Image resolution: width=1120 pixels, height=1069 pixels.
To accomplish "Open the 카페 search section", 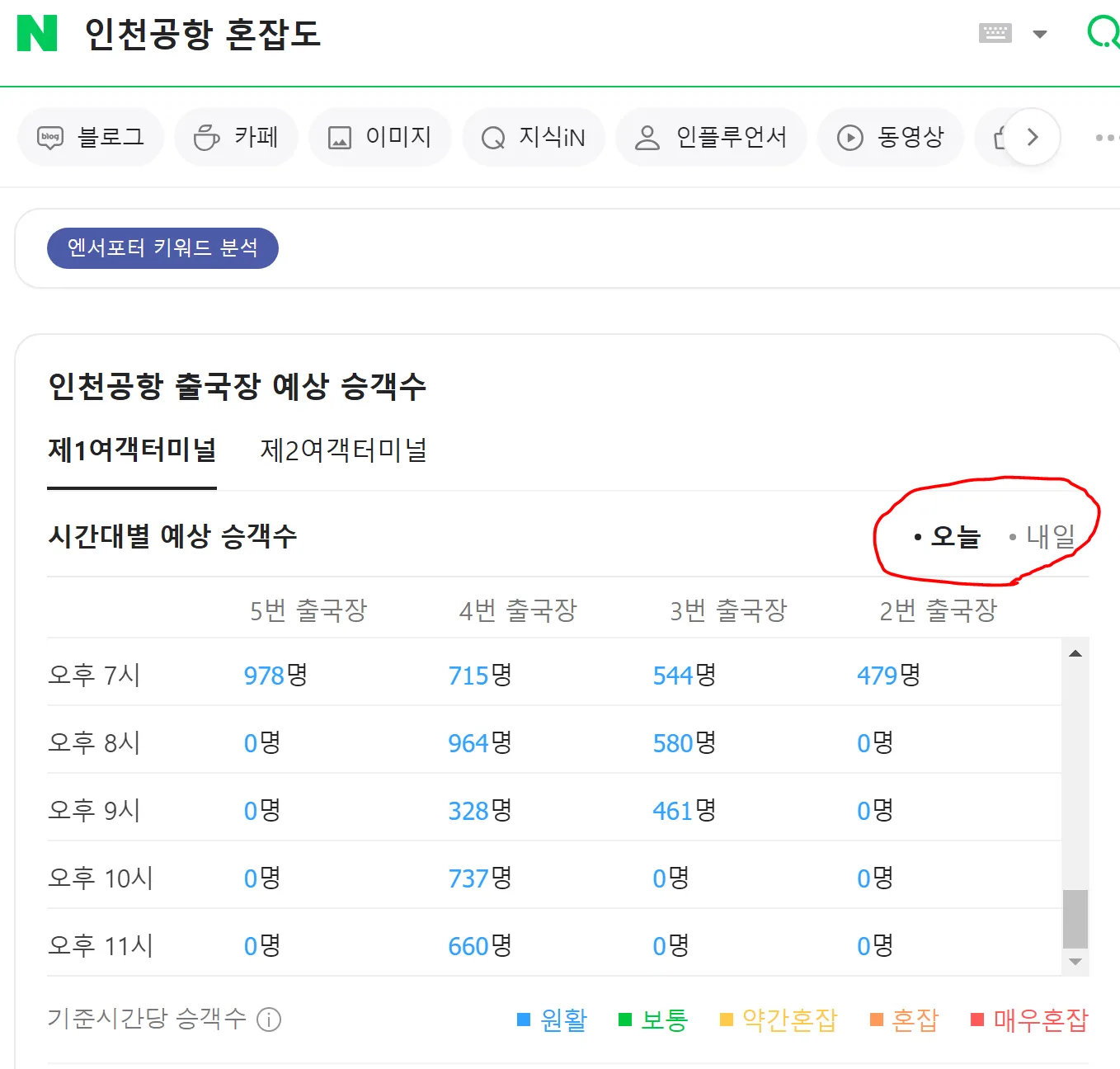I will (x=205, y=137).
